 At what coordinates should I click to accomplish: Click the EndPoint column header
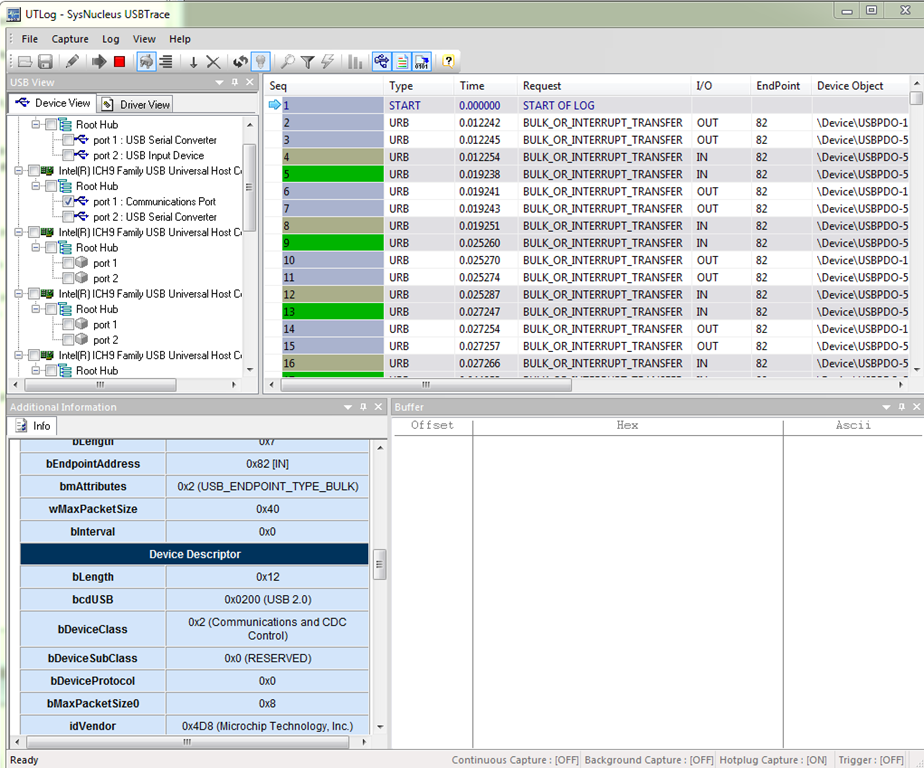pyautogui.click(x=778, y=86)
